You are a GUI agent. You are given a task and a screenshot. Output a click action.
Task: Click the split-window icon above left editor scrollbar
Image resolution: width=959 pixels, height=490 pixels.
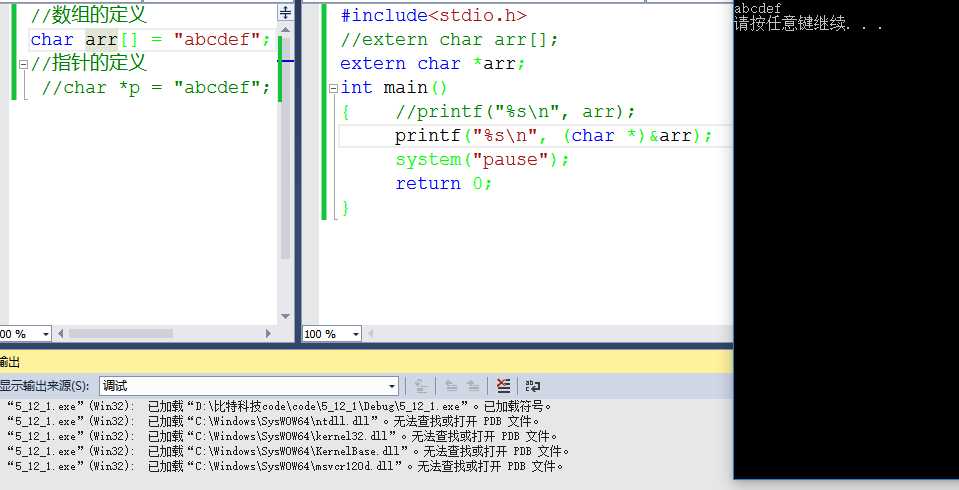[285, 12]
